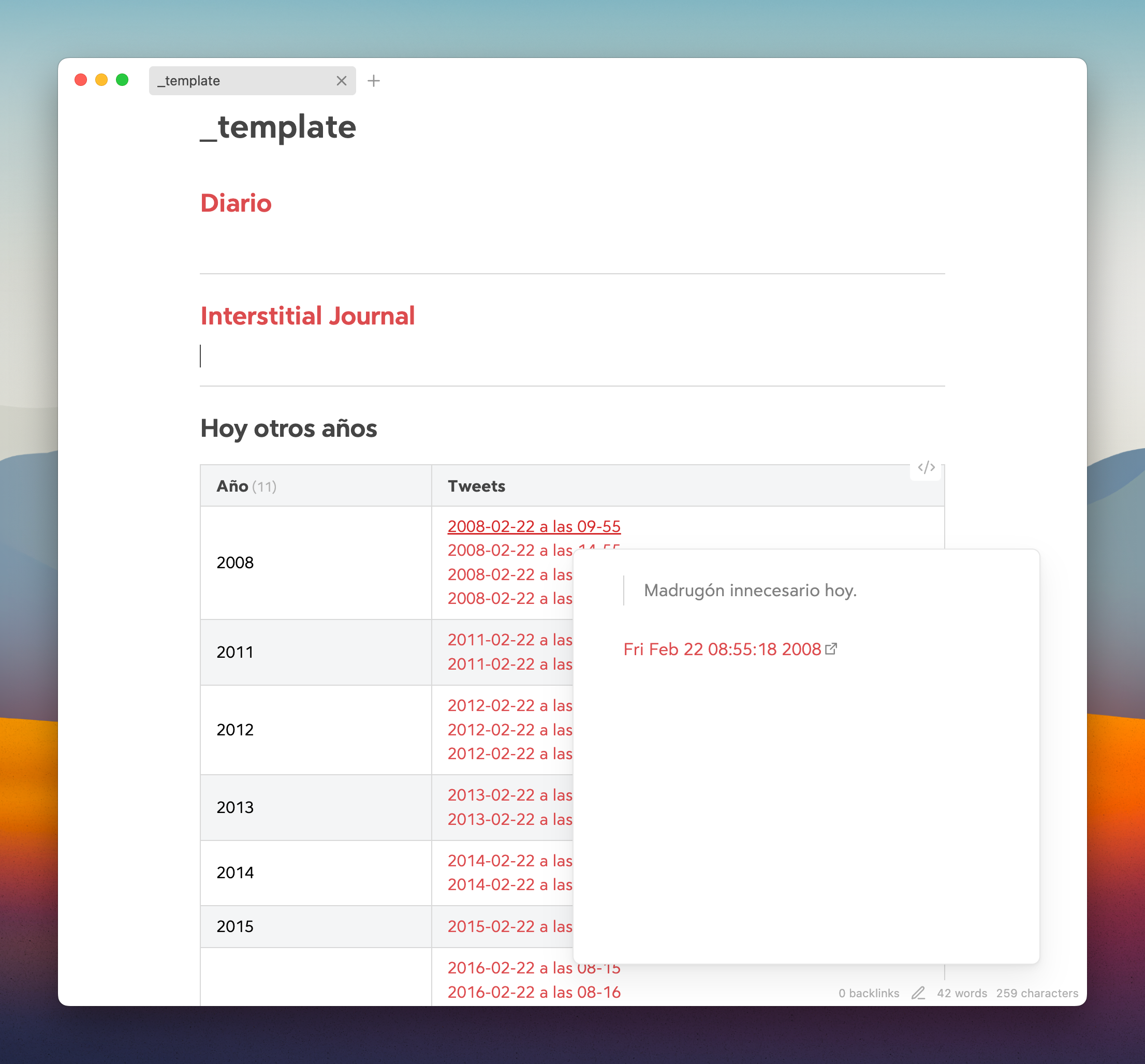The height and width of the screenshot is (1064, 1145).
Task: Show 0 backlinks in status bar
Action: [x=869, y=993]
